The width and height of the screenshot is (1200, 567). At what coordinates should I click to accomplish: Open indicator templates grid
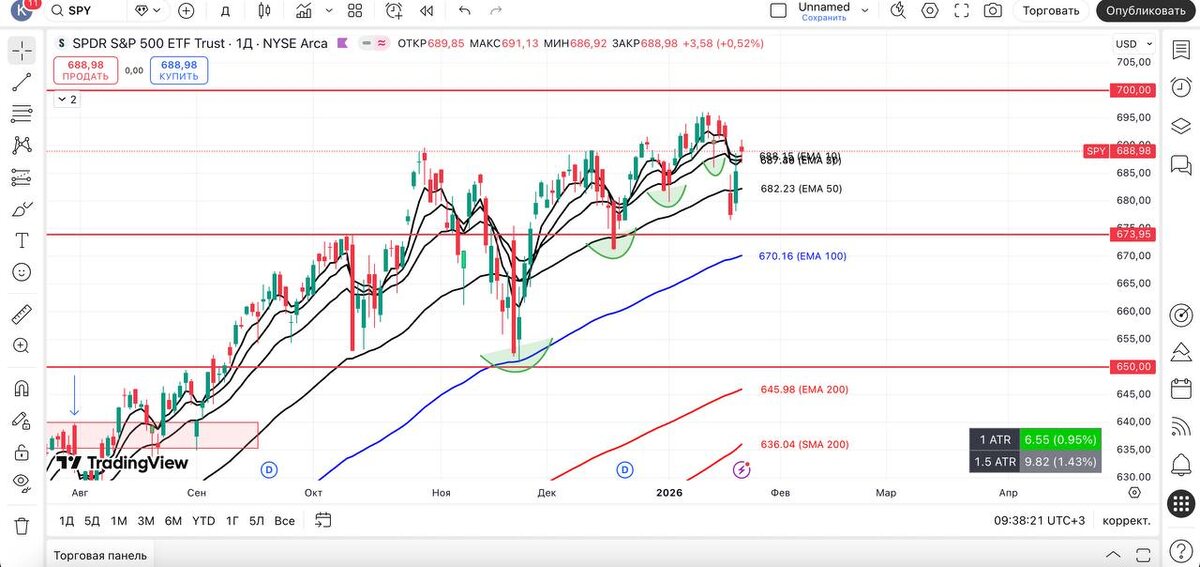pyautogui.click(x=355, y=11)
